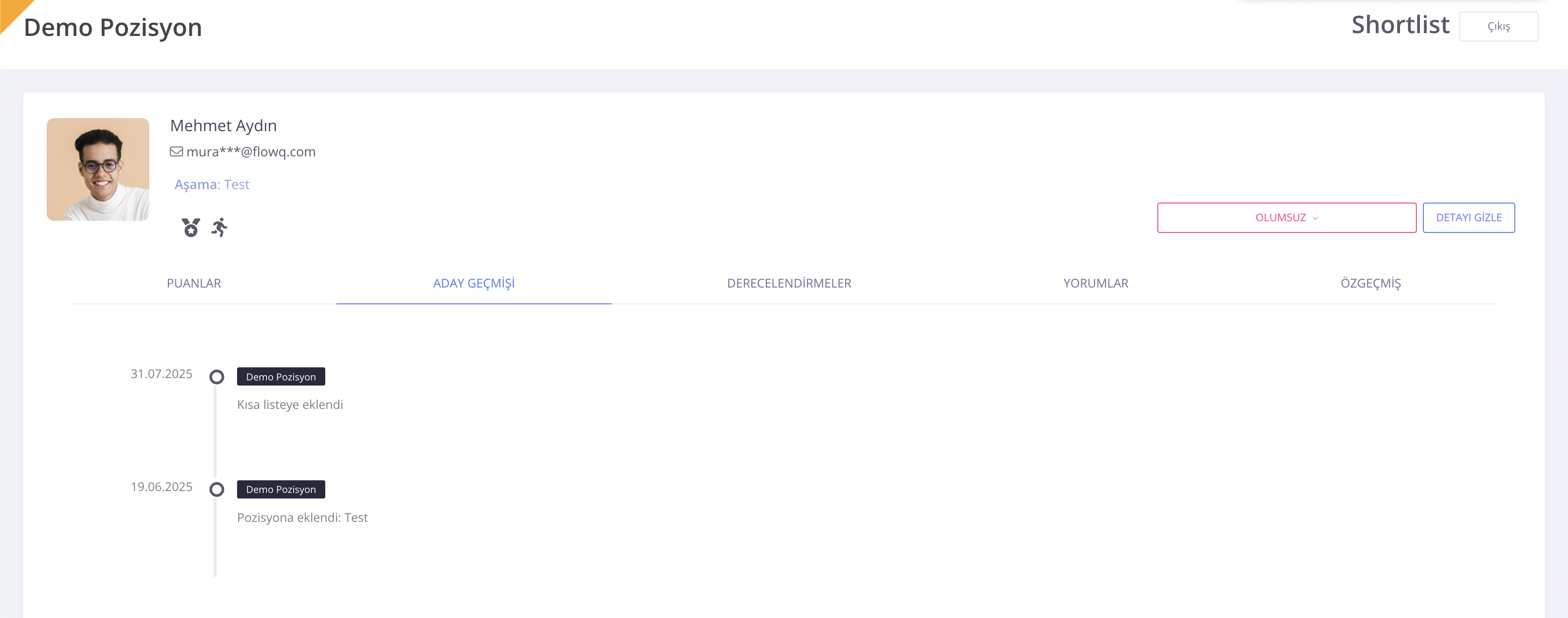Open the OLUMSUZ dropdown
The height and width of the screenshot is (618, 1568).
coord(1286,218)
